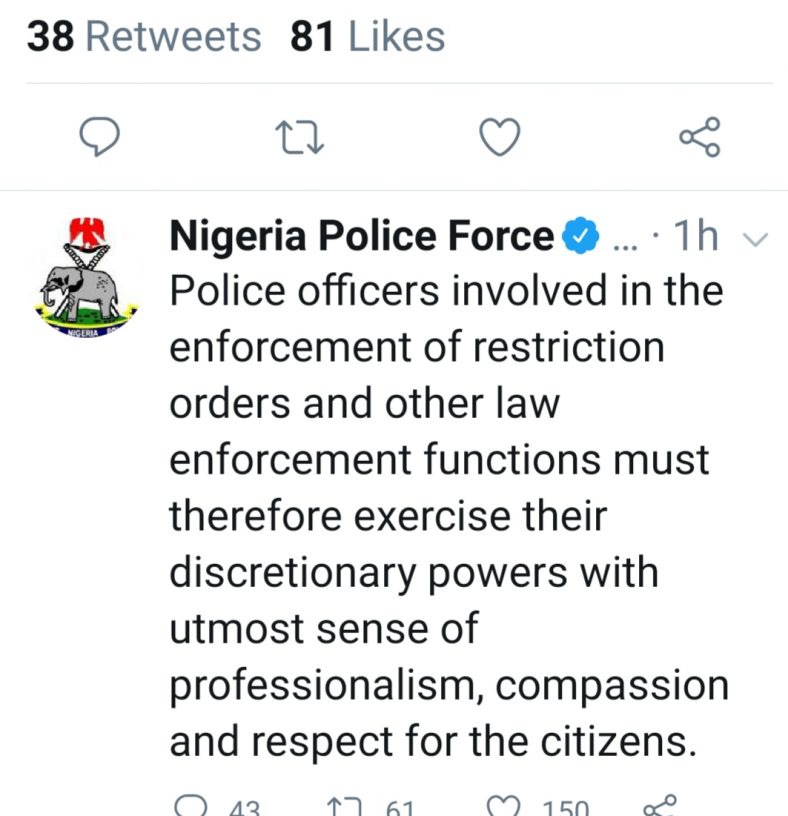Like the Police Force tweet showing 150
The image size is (788, 816).
(503, 806)
